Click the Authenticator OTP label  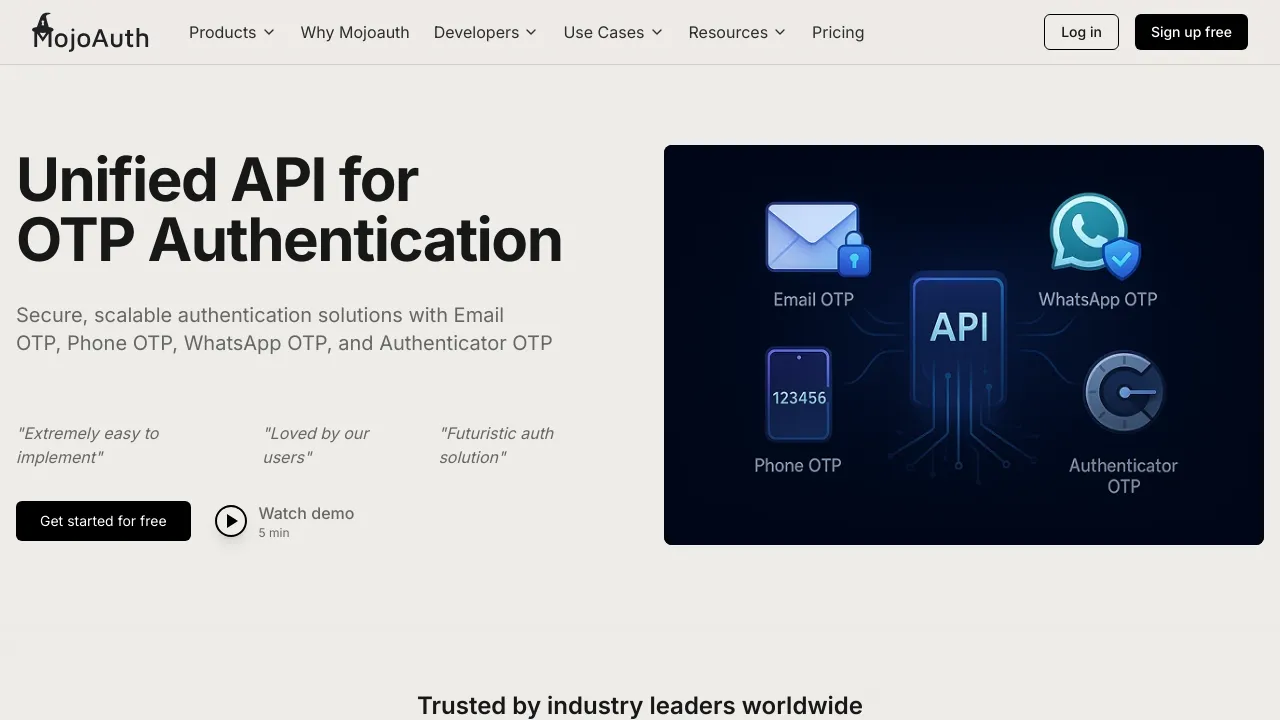[x=1123, y=476]
